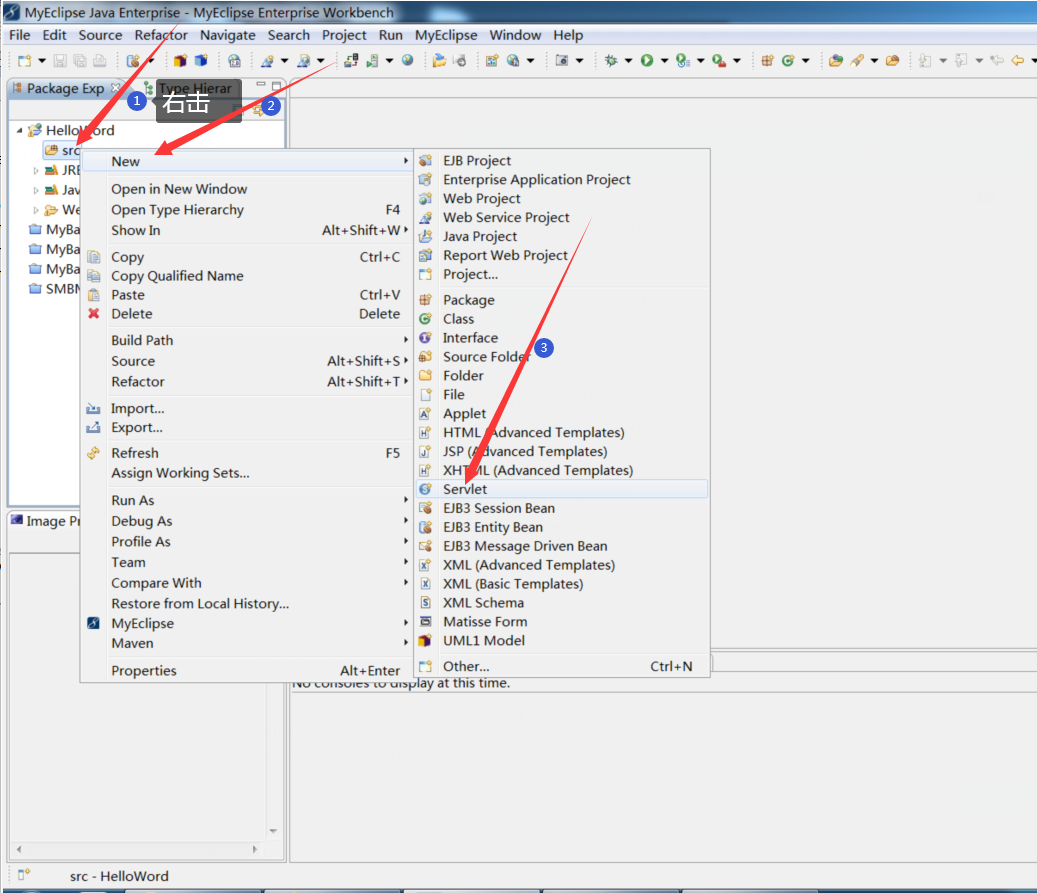This screenshot has width=1037, height=893.
Task: Choose Export... in the context menu
Action: (x=246, y=427)
